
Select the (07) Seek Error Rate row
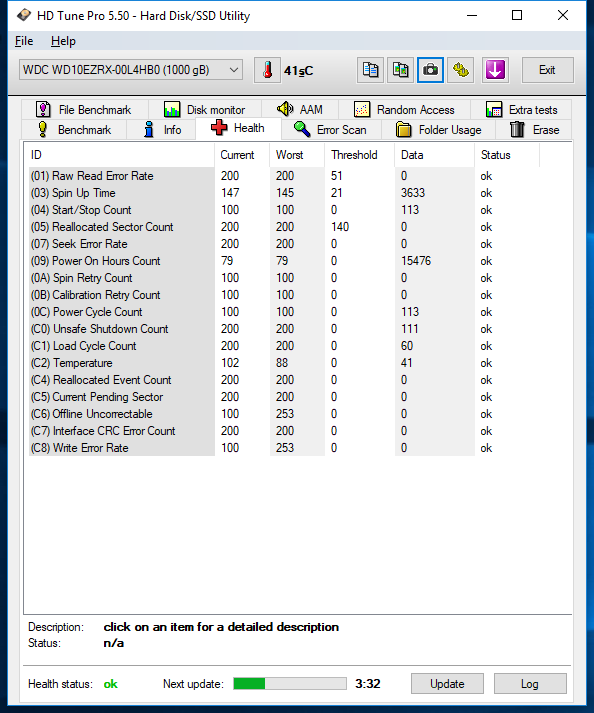click(285, 244)
